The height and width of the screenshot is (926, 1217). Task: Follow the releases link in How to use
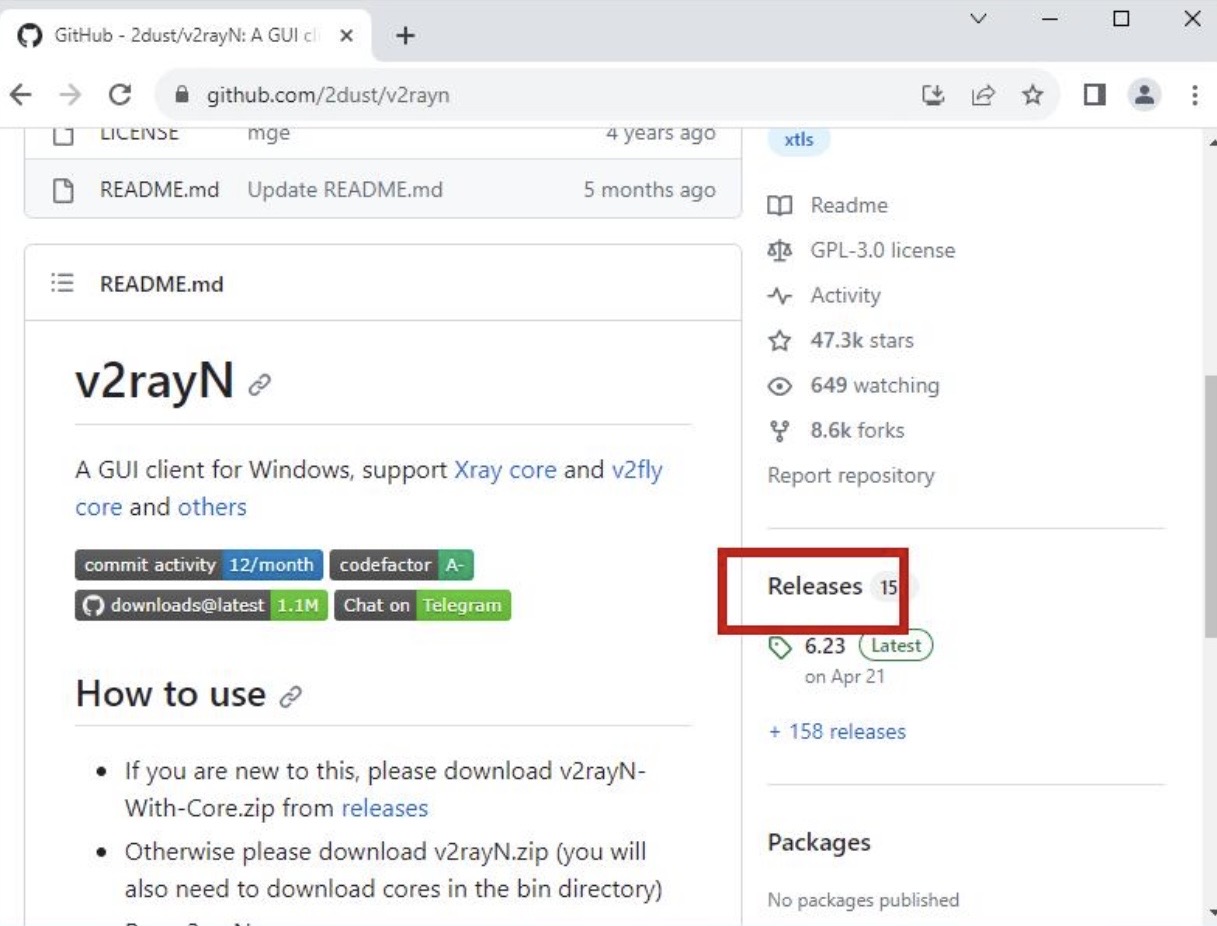[x=385, y=808]
